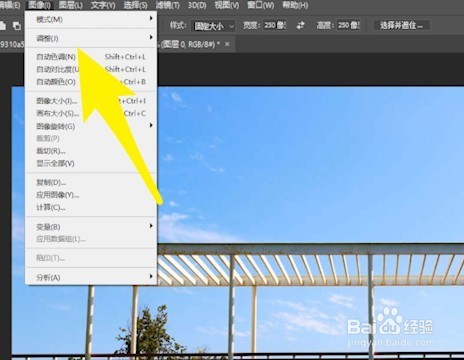Select 自动颜色(O) menu entry
The image size is (464, 360).
[x=91, y=82]
